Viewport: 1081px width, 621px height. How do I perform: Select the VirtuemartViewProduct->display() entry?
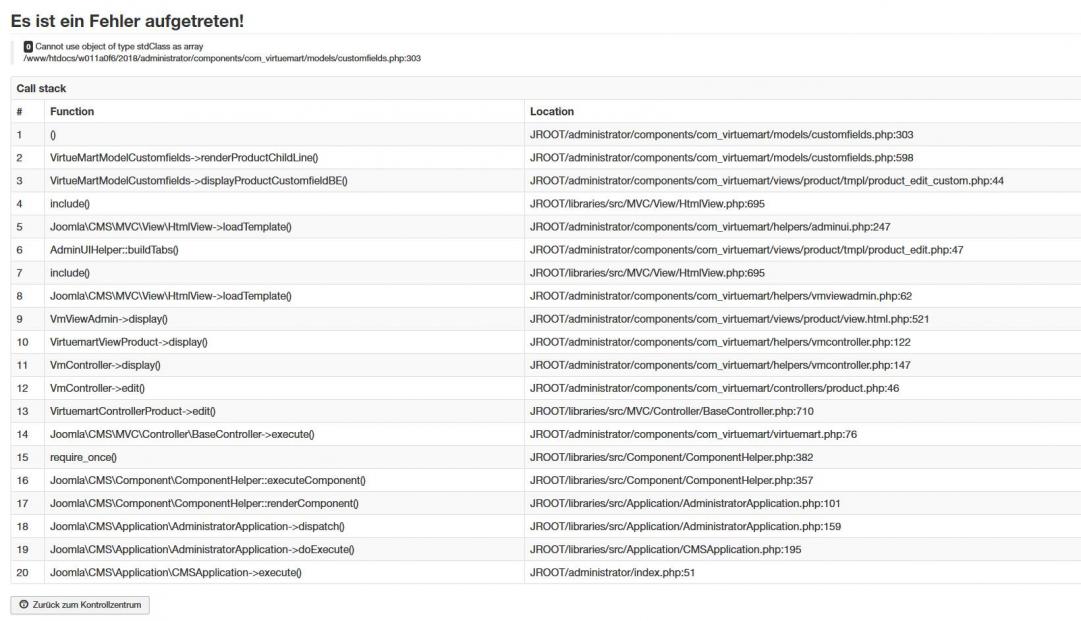[x=129, y=342]
